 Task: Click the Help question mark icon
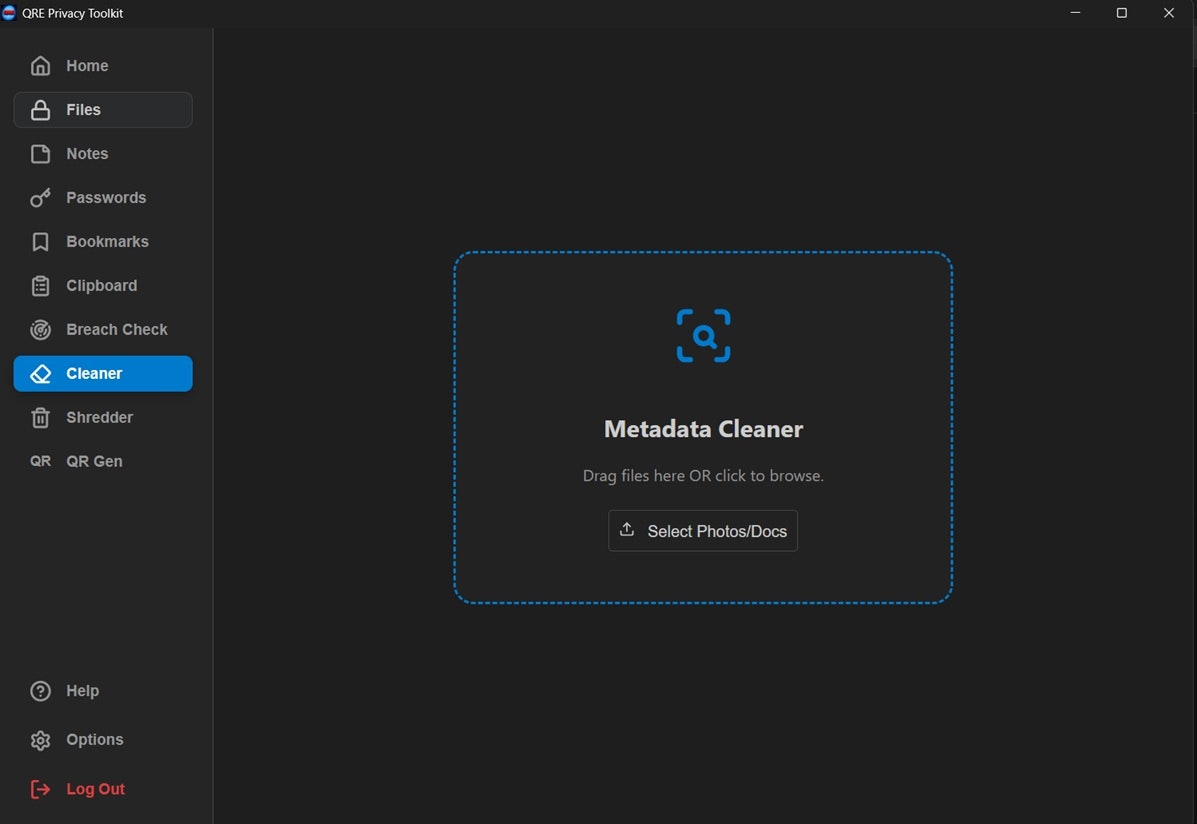click(x=39, y=690)
